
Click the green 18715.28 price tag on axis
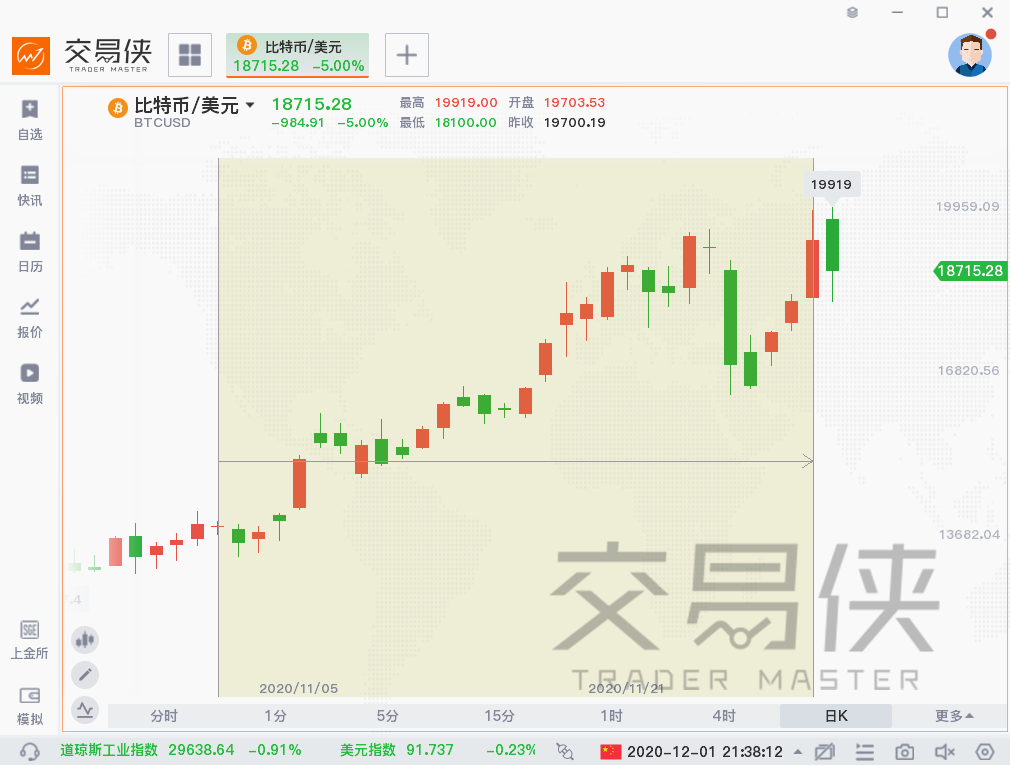(x=970, y=270)
